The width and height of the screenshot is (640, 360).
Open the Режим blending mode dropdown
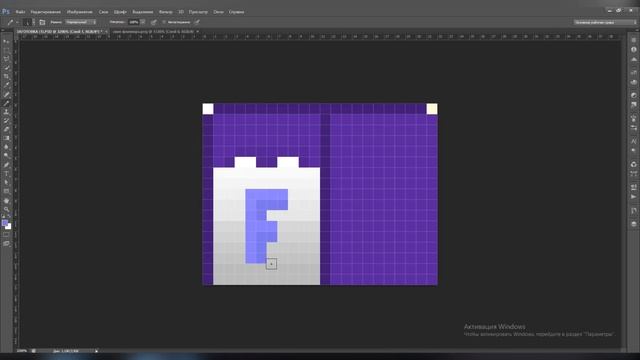80,22
